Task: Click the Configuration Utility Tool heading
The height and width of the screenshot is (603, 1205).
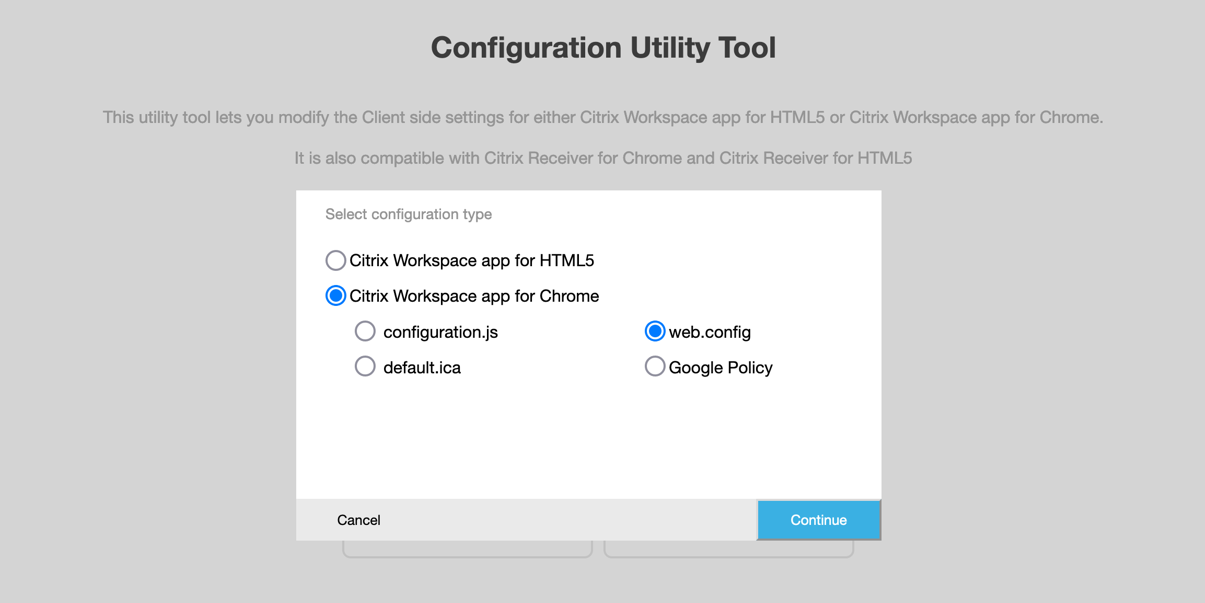Action: click(x=603, y=47)
